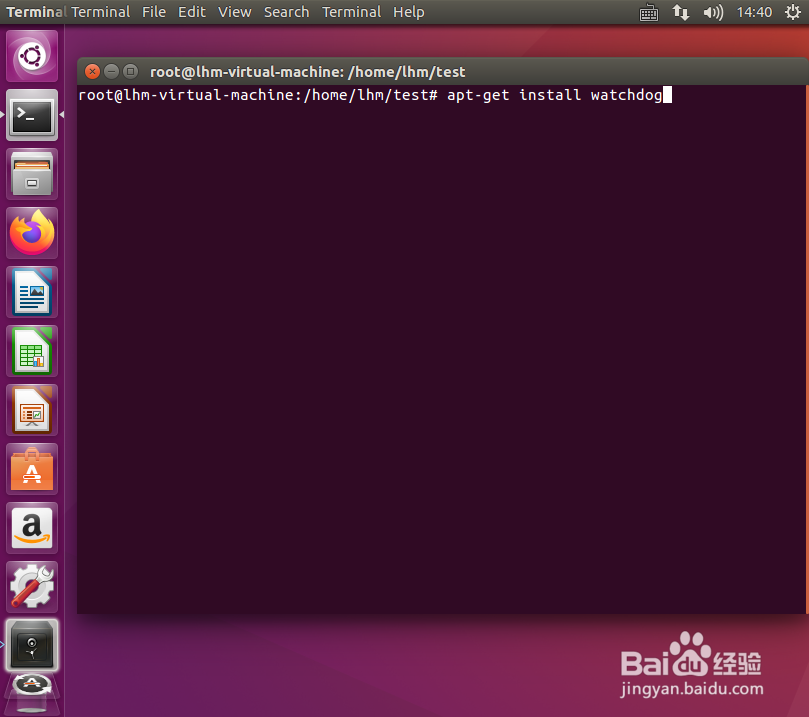Minimize the terminal window
Screen dimensions: 809x717
pos(111,71)
